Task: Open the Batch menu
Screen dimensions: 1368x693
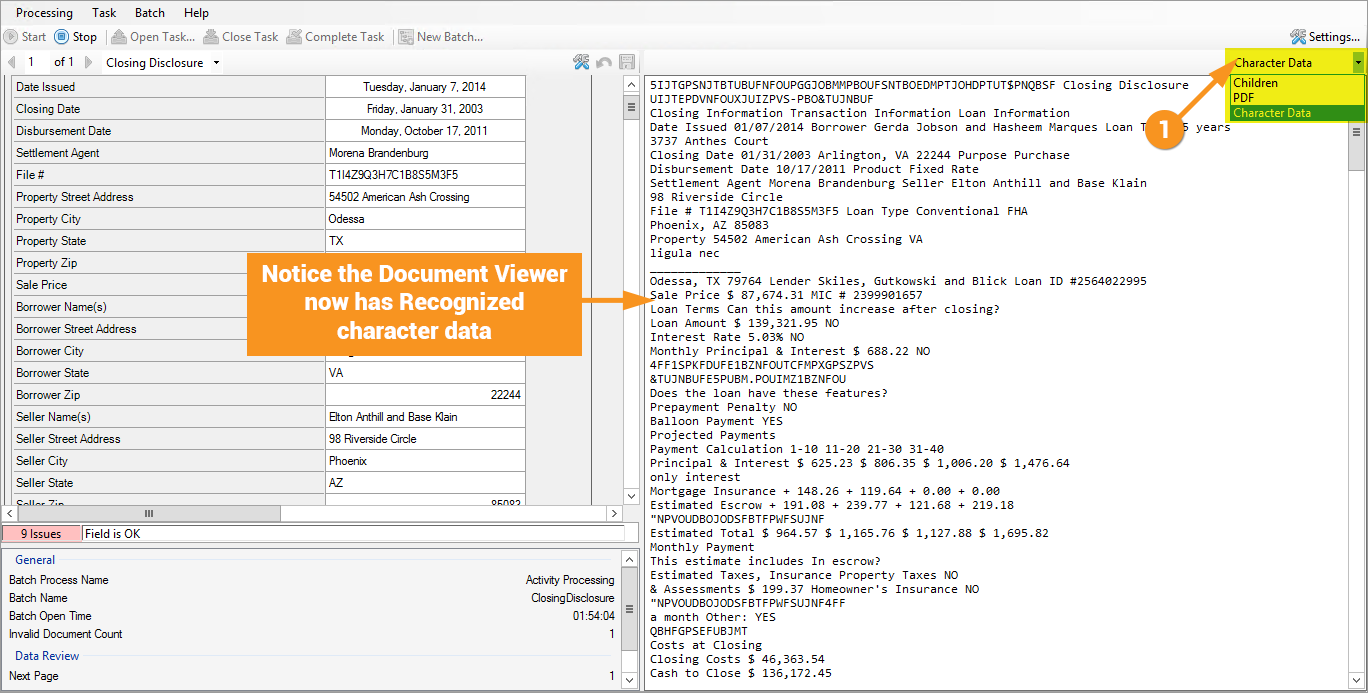Action: click(x=150, y=13)
